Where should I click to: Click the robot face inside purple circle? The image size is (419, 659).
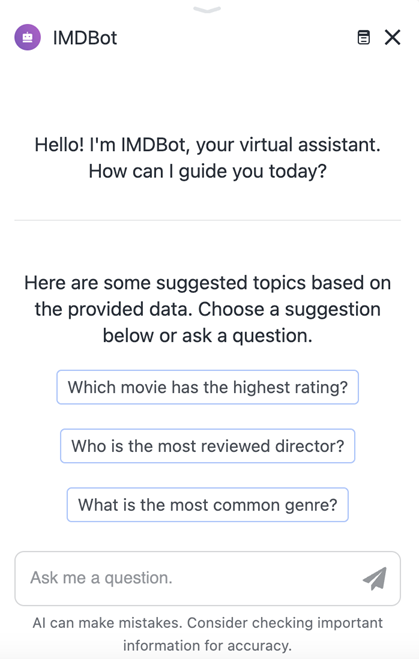(28, 37)
